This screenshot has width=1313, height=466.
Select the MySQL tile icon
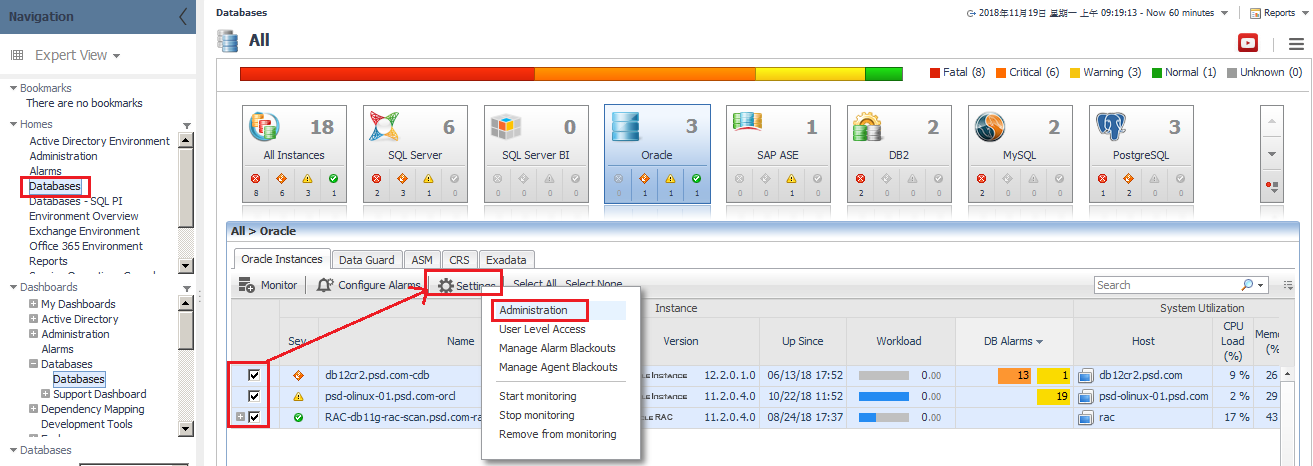[990, 128]
